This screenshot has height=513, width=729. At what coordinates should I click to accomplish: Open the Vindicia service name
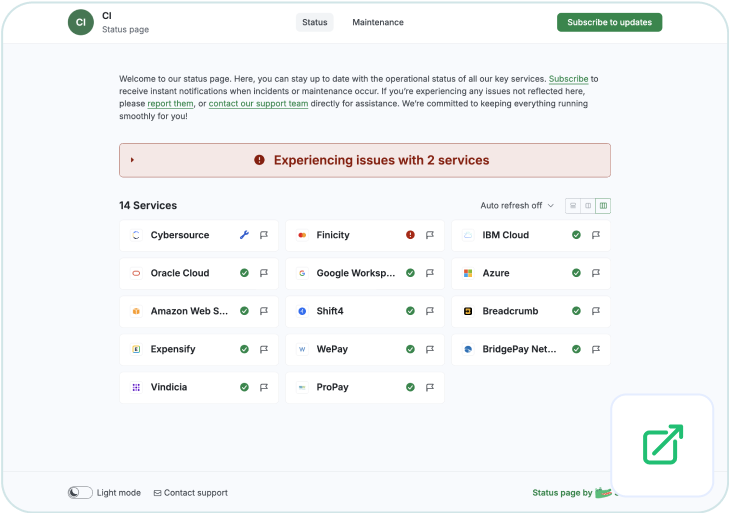point(169,387)
